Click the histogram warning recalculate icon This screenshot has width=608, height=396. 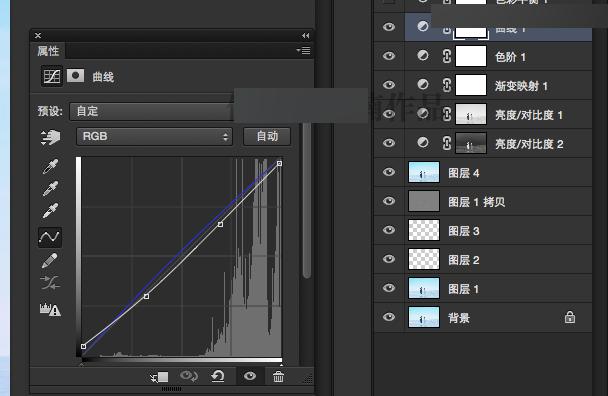[50, 309]
